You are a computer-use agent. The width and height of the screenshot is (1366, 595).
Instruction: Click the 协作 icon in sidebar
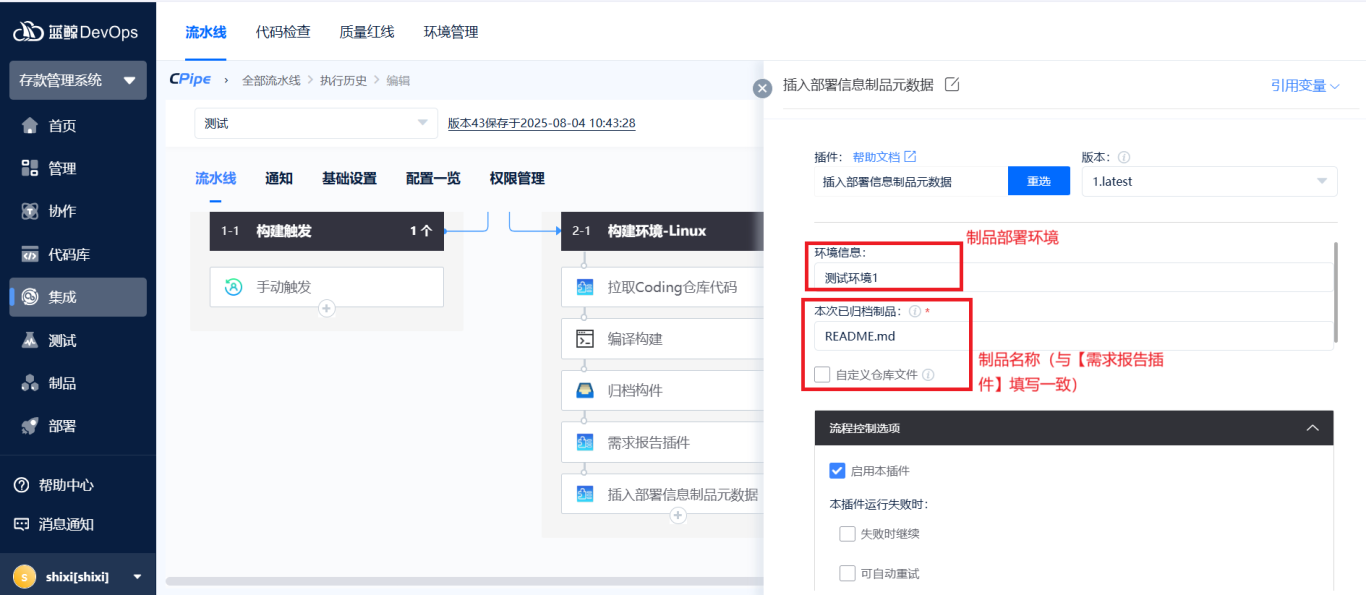click(x=30, y=211)
